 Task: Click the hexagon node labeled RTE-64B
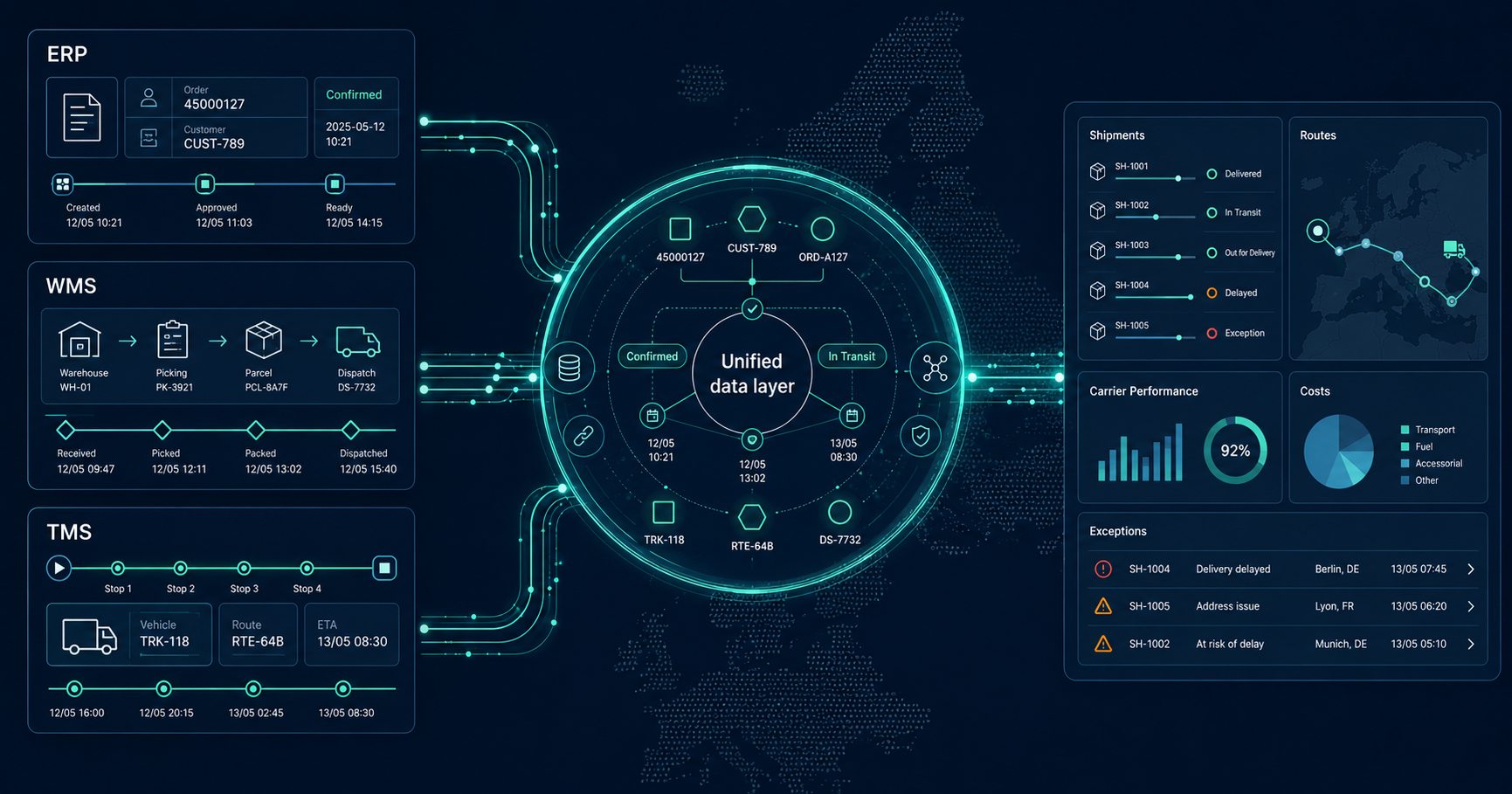click(751, 517)
